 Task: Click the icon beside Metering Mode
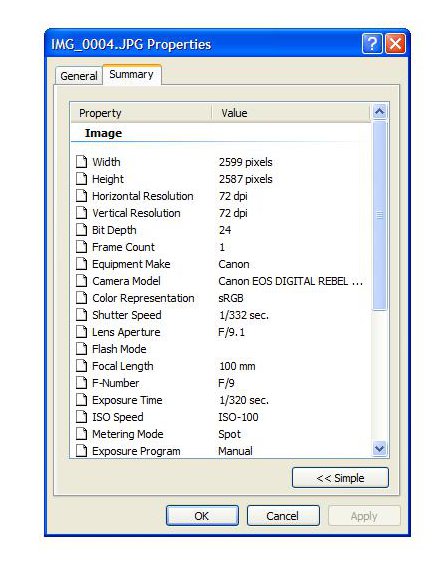[x=81, y=434]
